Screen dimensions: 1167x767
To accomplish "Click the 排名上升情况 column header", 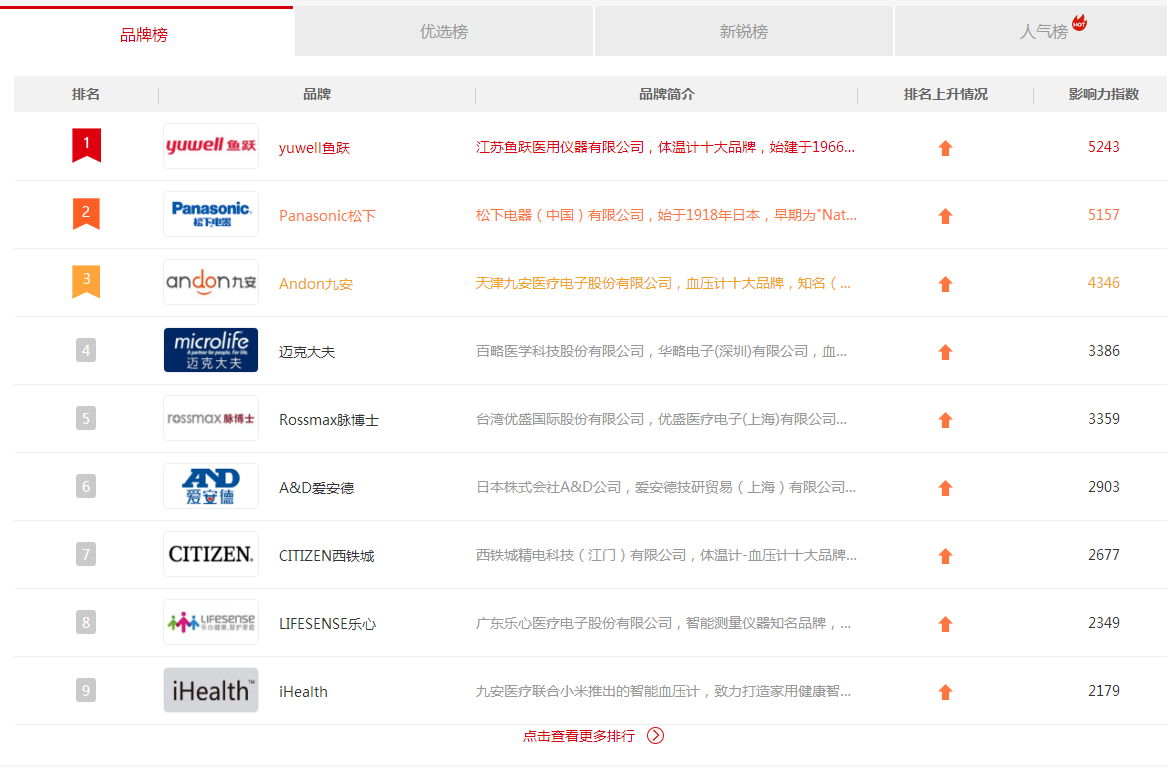I will (945, 94).
